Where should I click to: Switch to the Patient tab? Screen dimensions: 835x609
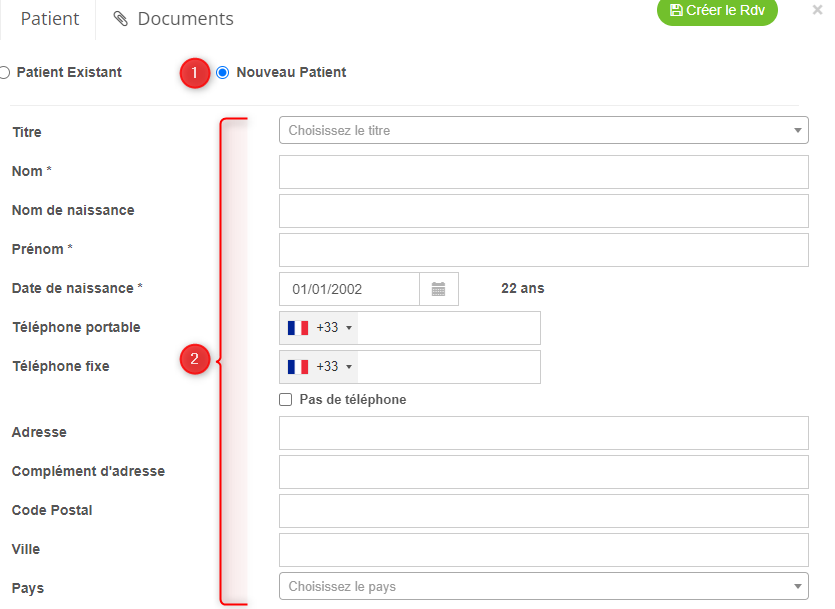pos(49,19)
